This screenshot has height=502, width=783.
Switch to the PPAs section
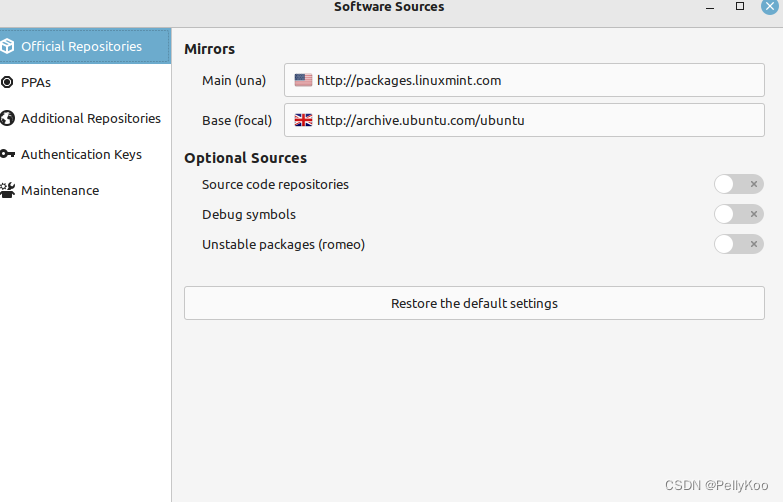point(85,82)
